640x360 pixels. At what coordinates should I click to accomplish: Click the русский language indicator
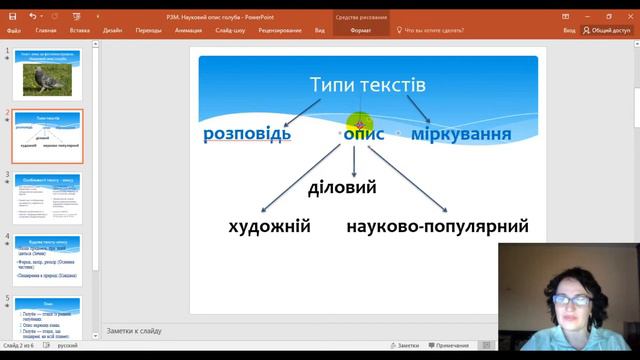(x=67, y=345)
